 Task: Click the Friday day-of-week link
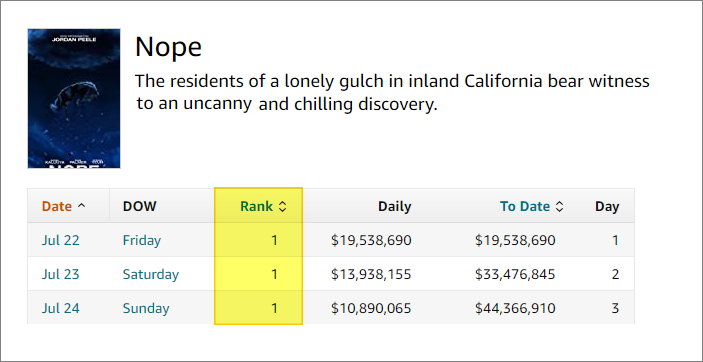click(x=142, y=241)
